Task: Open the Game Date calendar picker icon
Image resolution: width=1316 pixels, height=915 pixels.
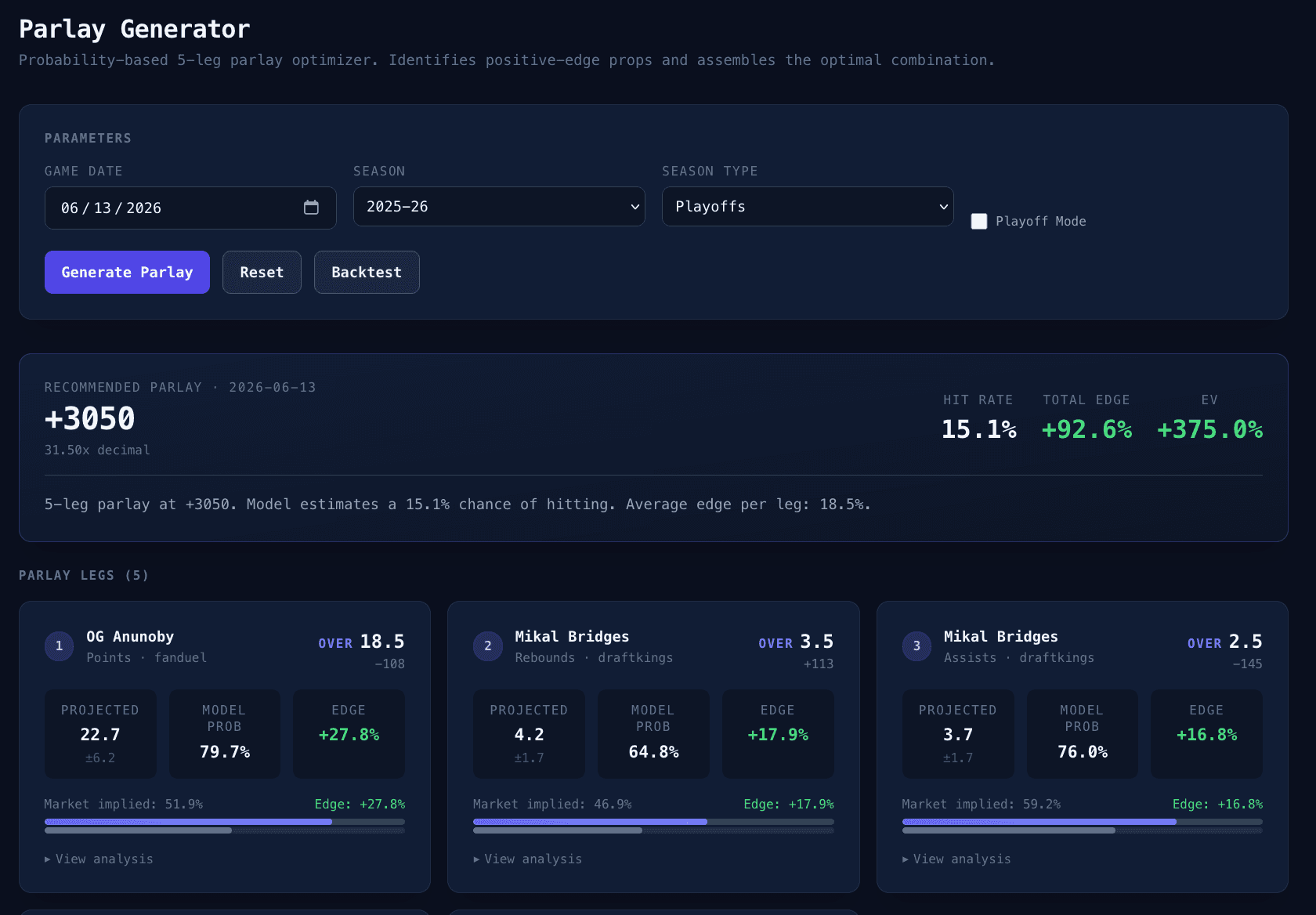Action: (x=311, y=208)
